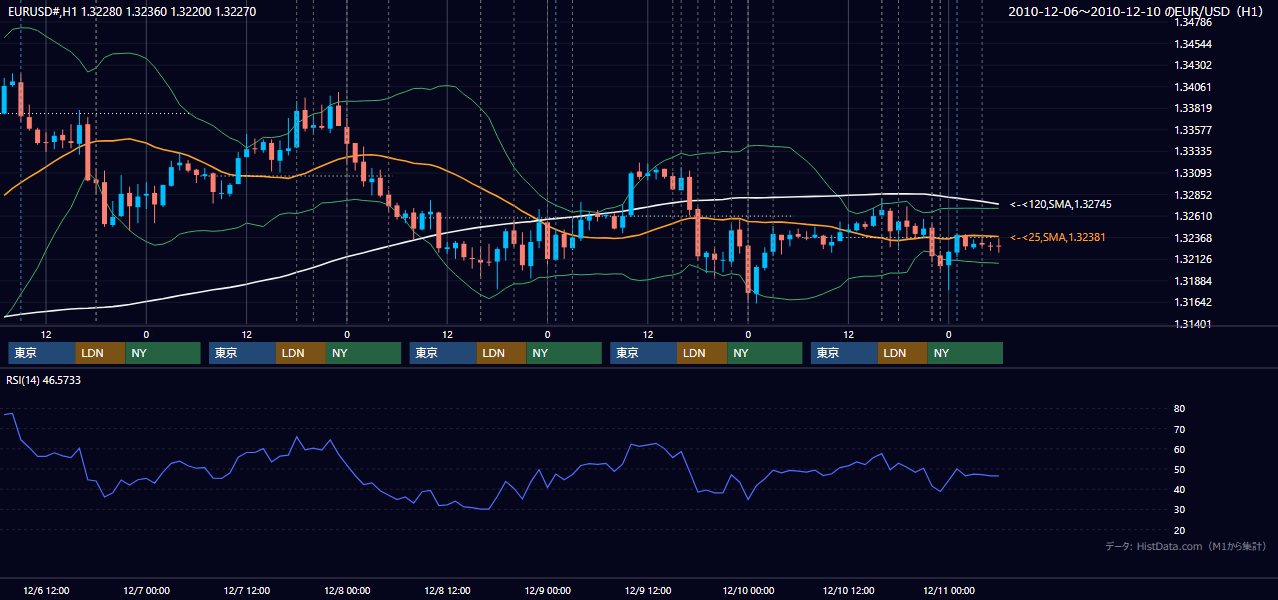1278x600 pixels.
Task: Click price axis value 1.31401
Action: 1193,324
